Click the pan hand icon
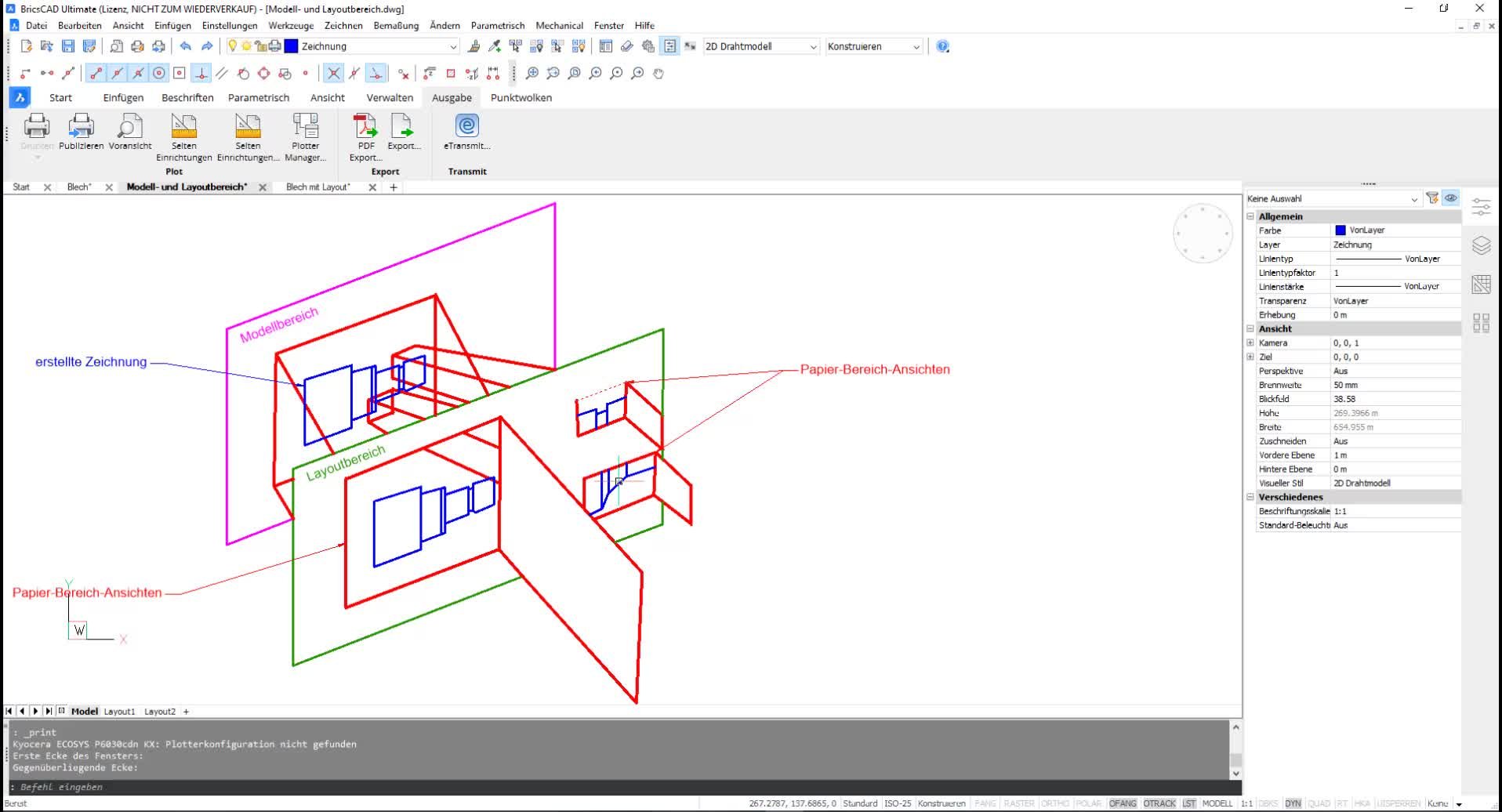This screenshot has height=812, width=1502. [658, 73]
